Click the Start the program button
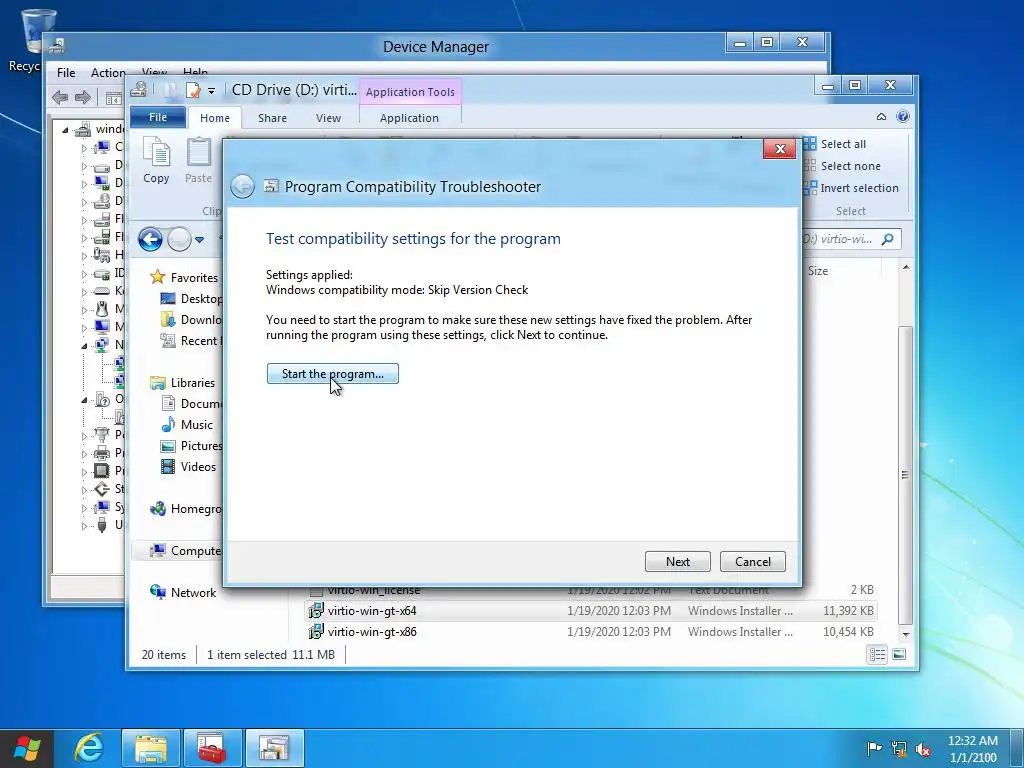 (332, 374)
